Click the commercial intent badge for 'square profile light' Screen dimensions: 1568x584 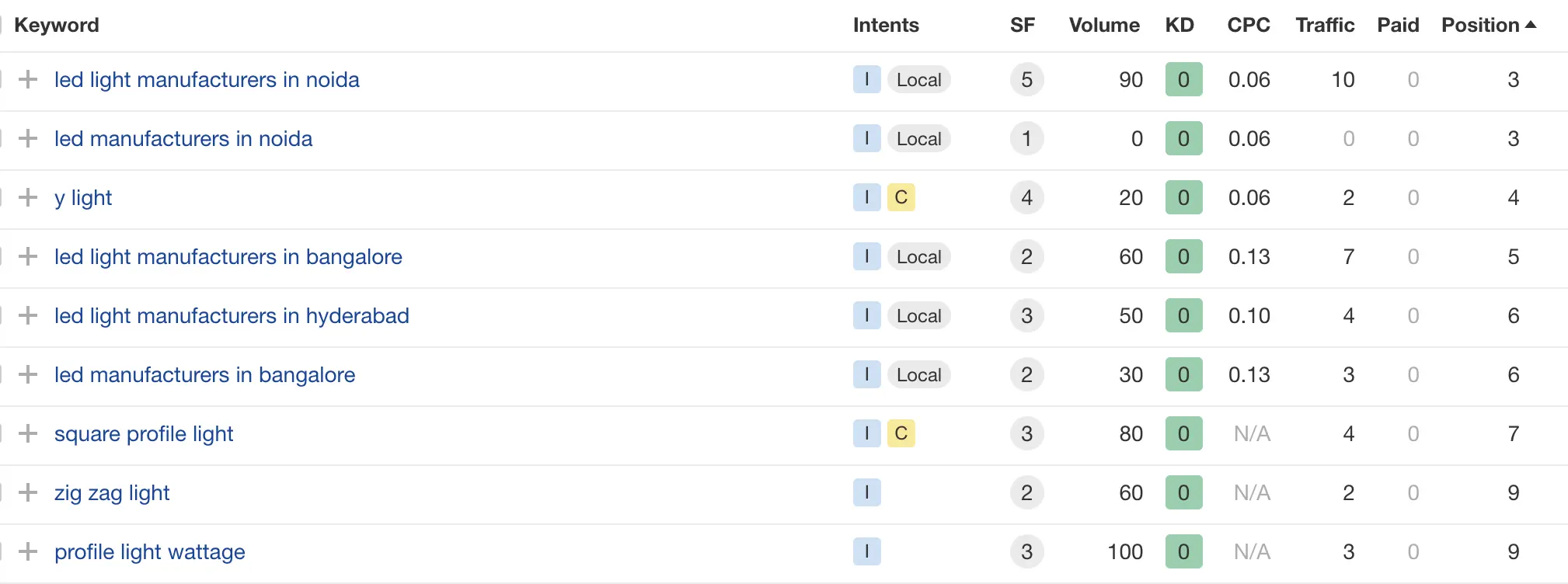pos(901,433)
